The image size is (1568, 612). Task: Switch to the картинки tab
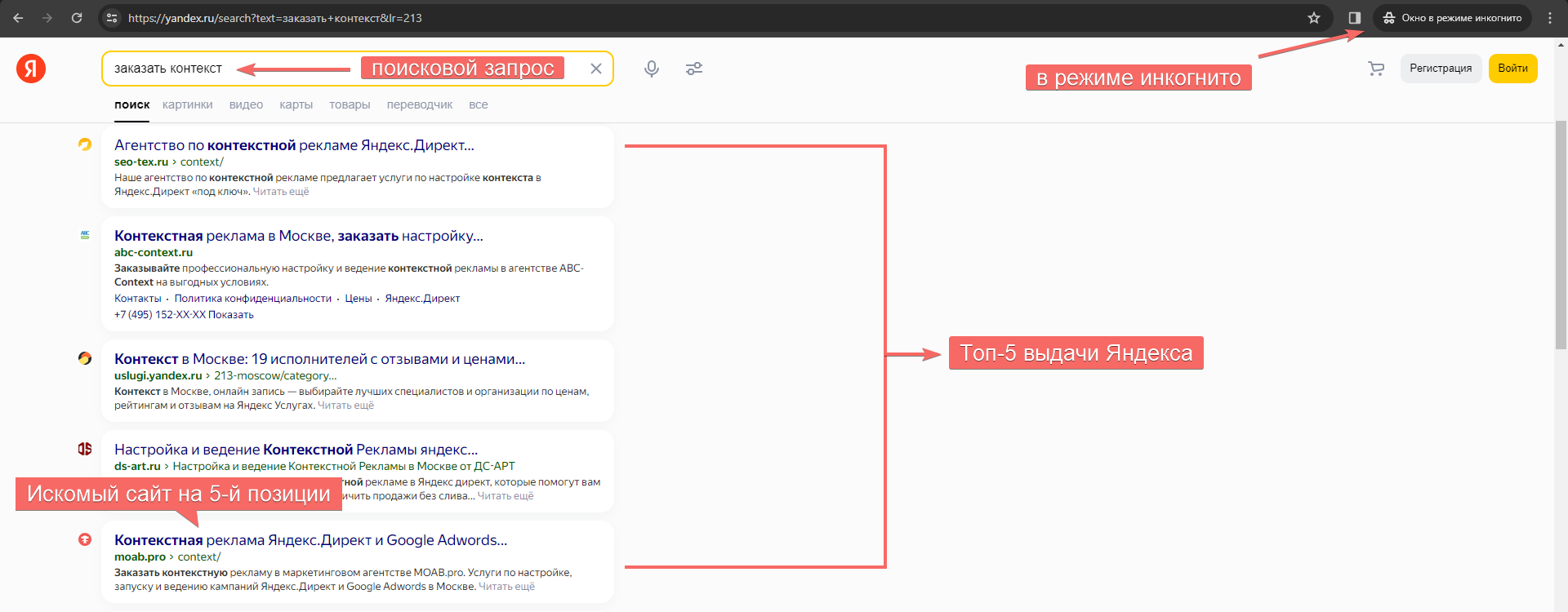coord(188,104)
